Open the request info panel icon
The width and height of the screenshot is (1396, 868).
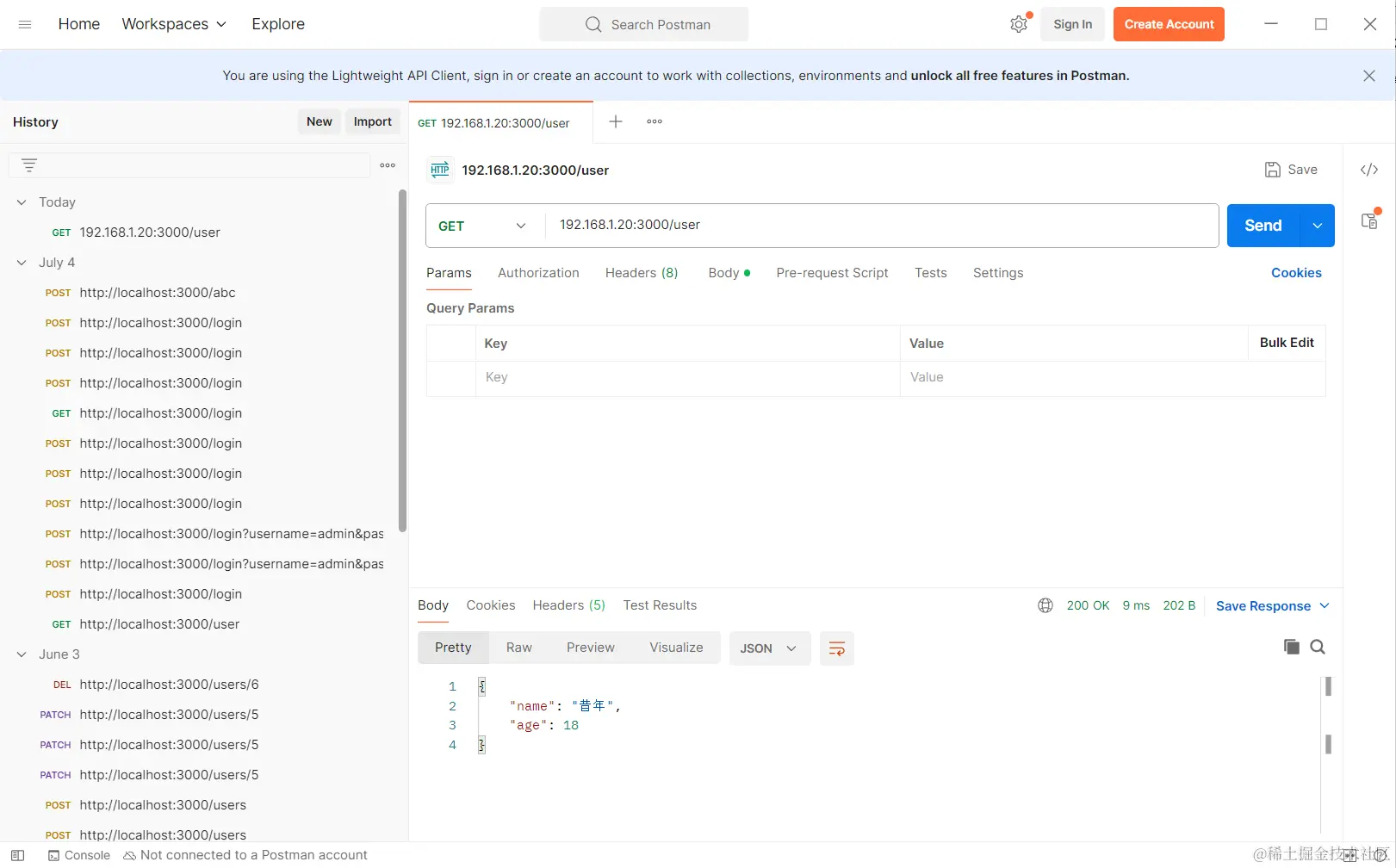[x=1369, y=220]
